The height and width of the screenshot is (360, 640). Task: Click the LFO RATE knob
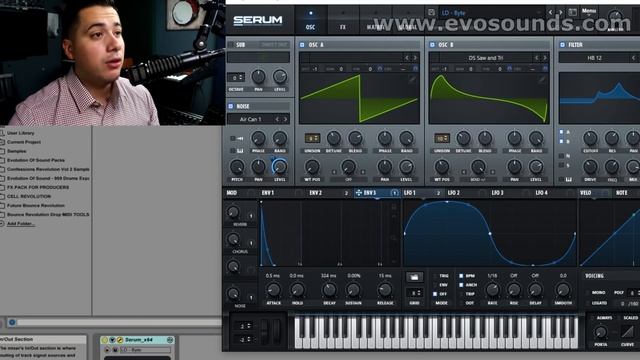tap(492, 290)
